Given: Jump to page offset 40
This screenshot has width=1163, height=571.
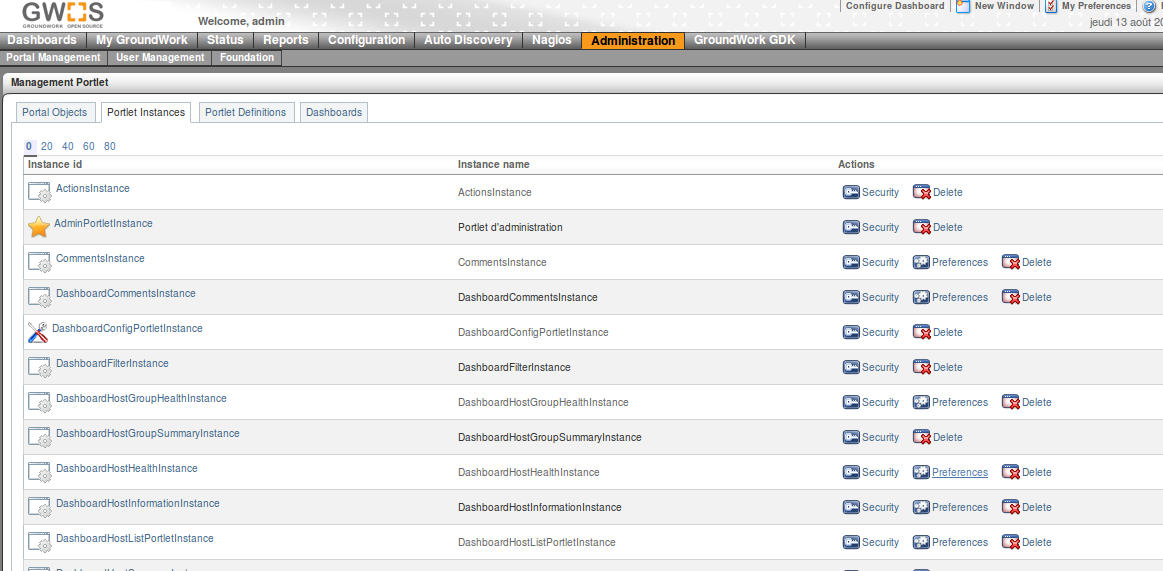Looking at the screenshot, I should click(68, 146).
